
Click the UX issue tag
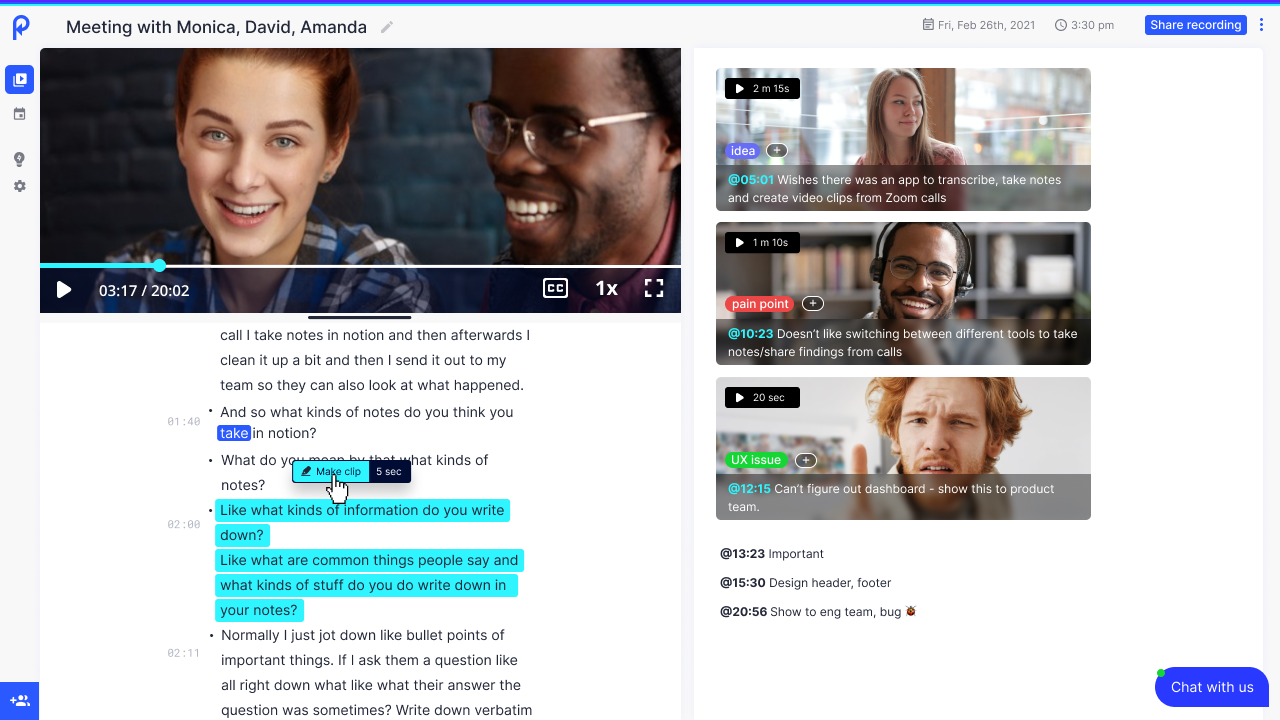click(x=756, y=460)
